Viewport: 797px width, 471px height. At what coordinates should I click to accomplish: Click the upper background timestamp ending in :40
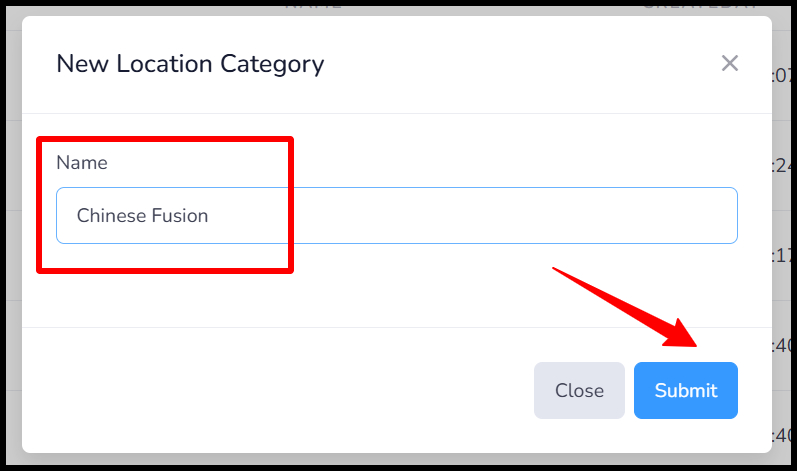782,346
